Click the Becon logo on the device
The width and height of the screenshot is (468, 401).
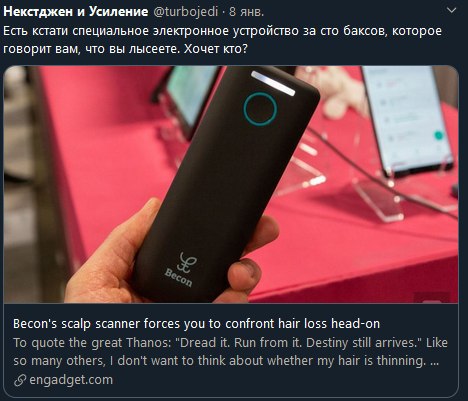pyautogui.click(x=180, y=270)
